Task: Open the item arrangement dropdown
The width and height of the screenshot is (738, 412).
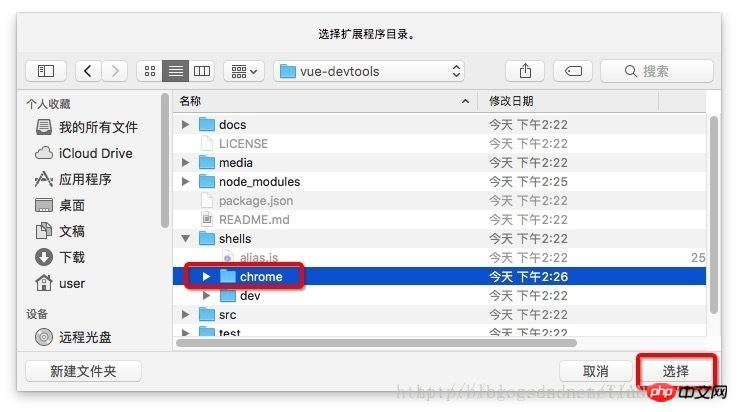Action: click(x=244, y=71)
